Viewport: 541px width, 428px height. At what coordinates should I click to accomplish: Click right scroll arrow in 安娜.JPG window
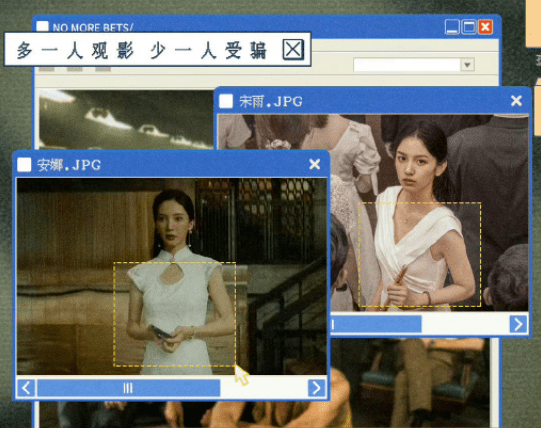point(316,388)
